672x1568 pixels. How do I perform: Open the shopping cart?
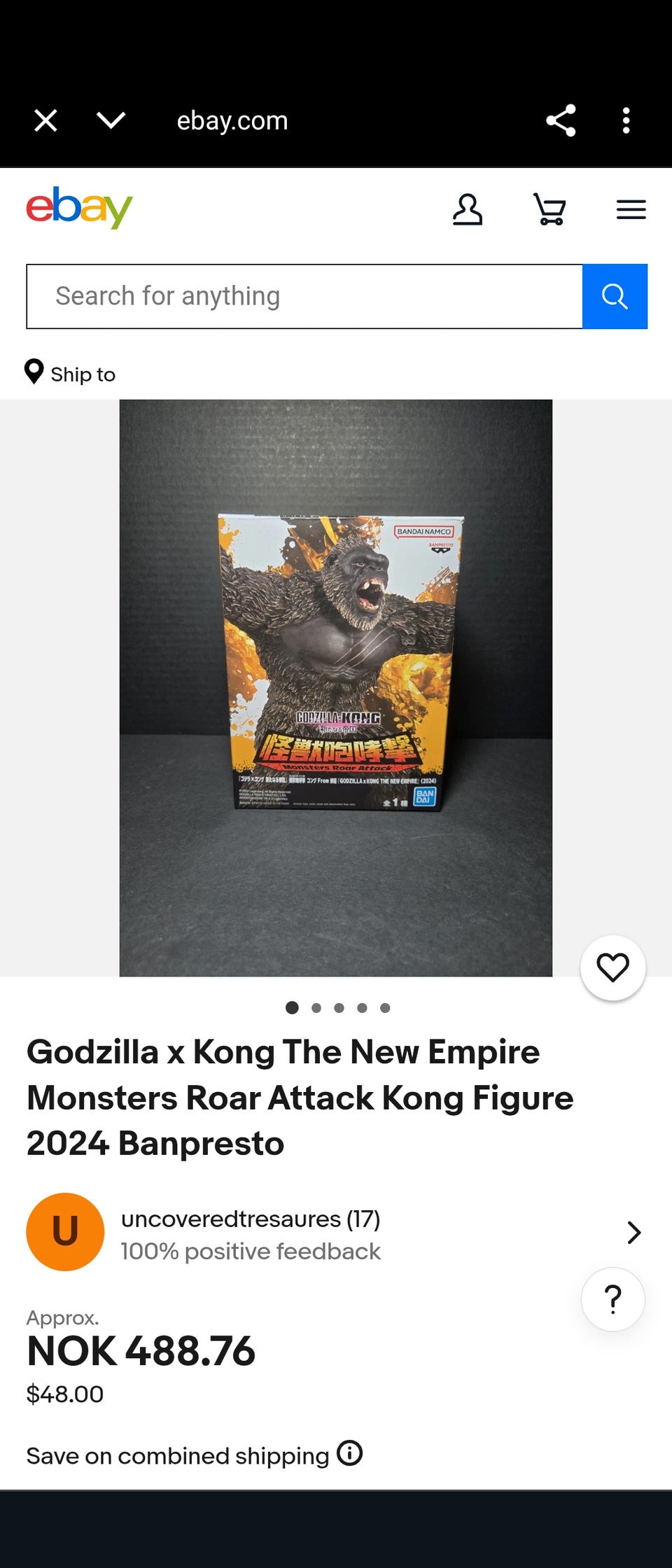coord(549,209)
